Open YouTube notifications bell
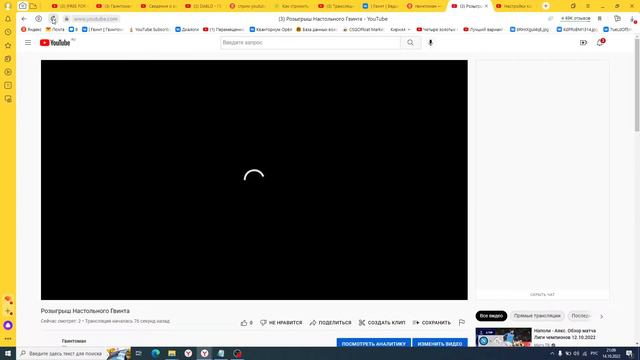Viewport: 640px width, 360px height. (600, 42)
